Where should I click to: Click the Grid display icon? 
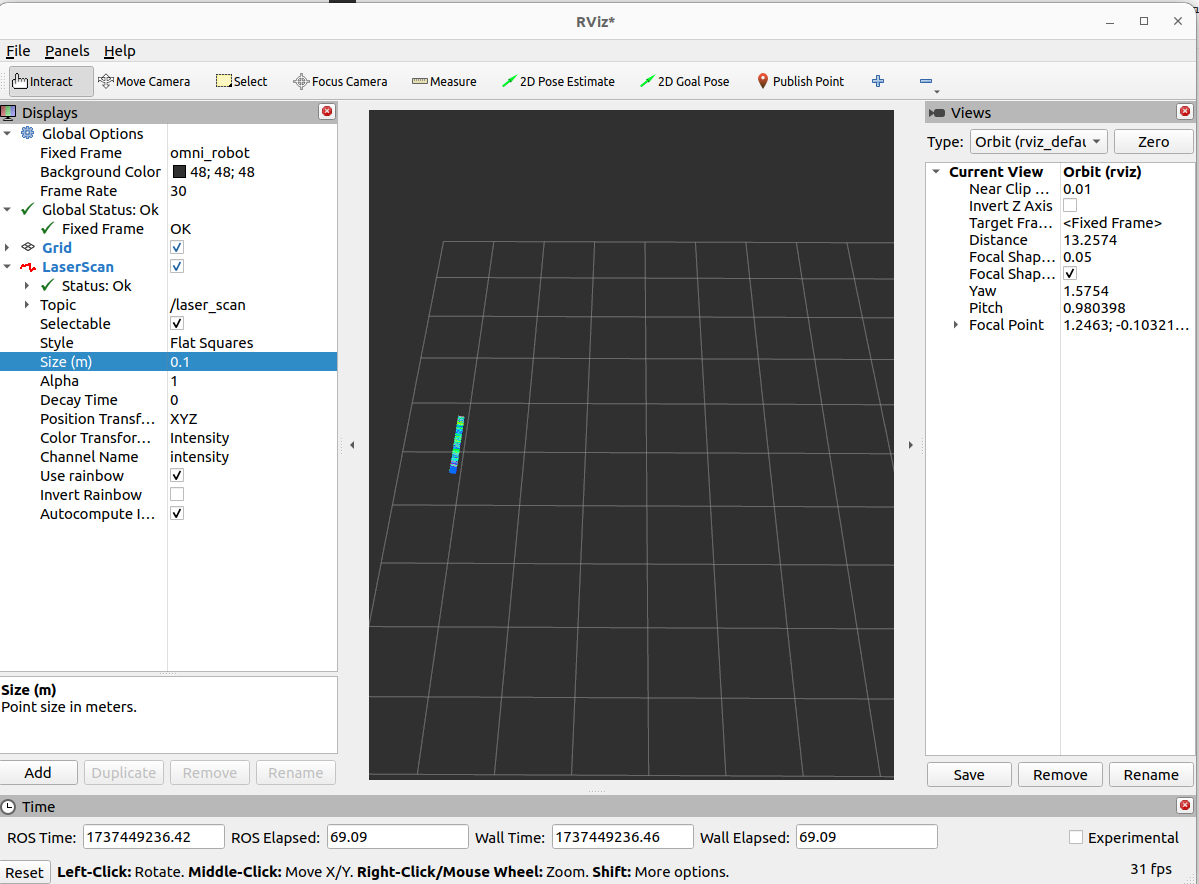tap(28, 247)
